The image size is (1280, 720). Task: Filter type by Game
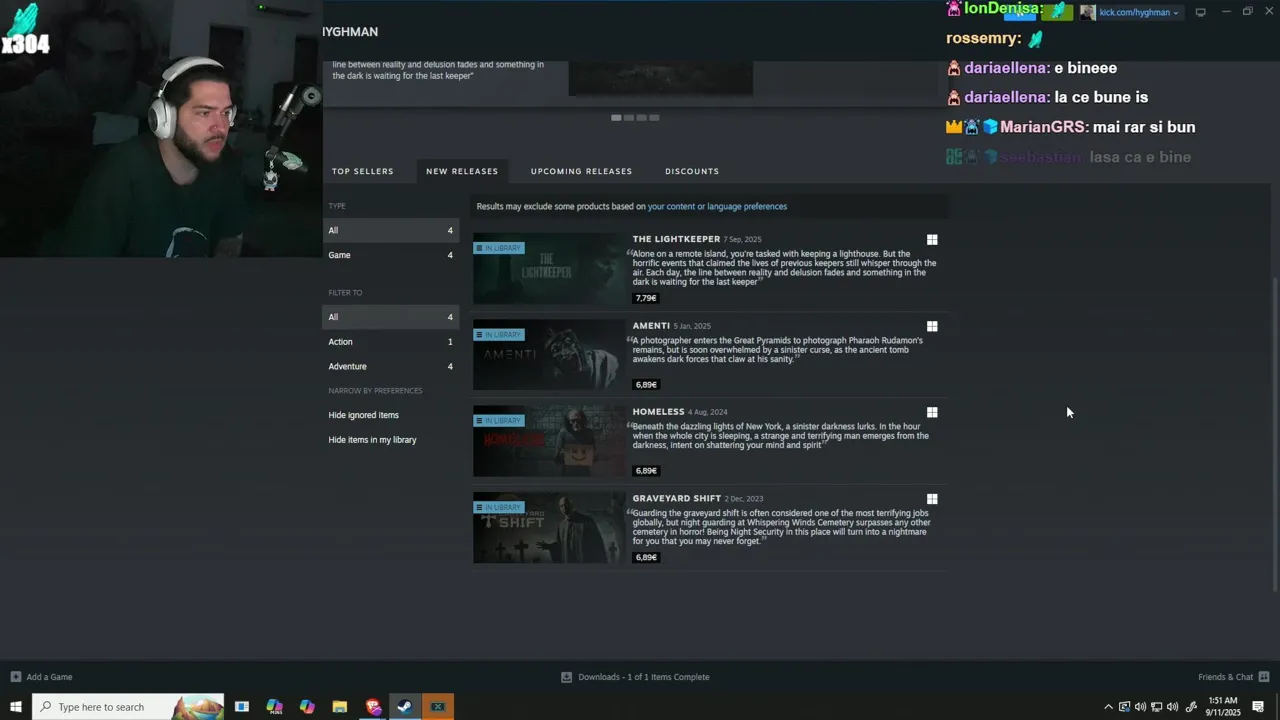tap(391, 255)
